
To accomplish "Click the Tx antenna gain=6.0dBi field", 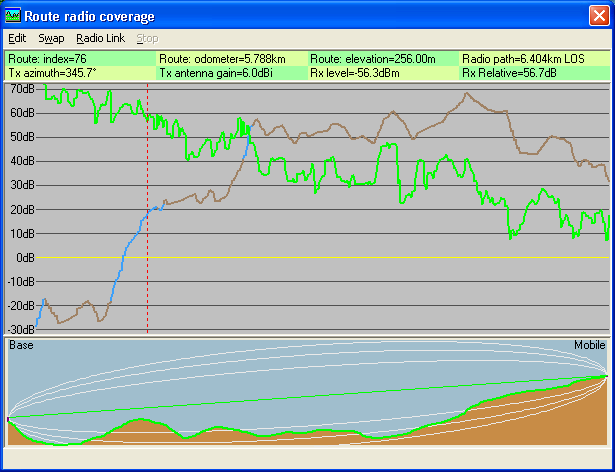I will [231, 73].
